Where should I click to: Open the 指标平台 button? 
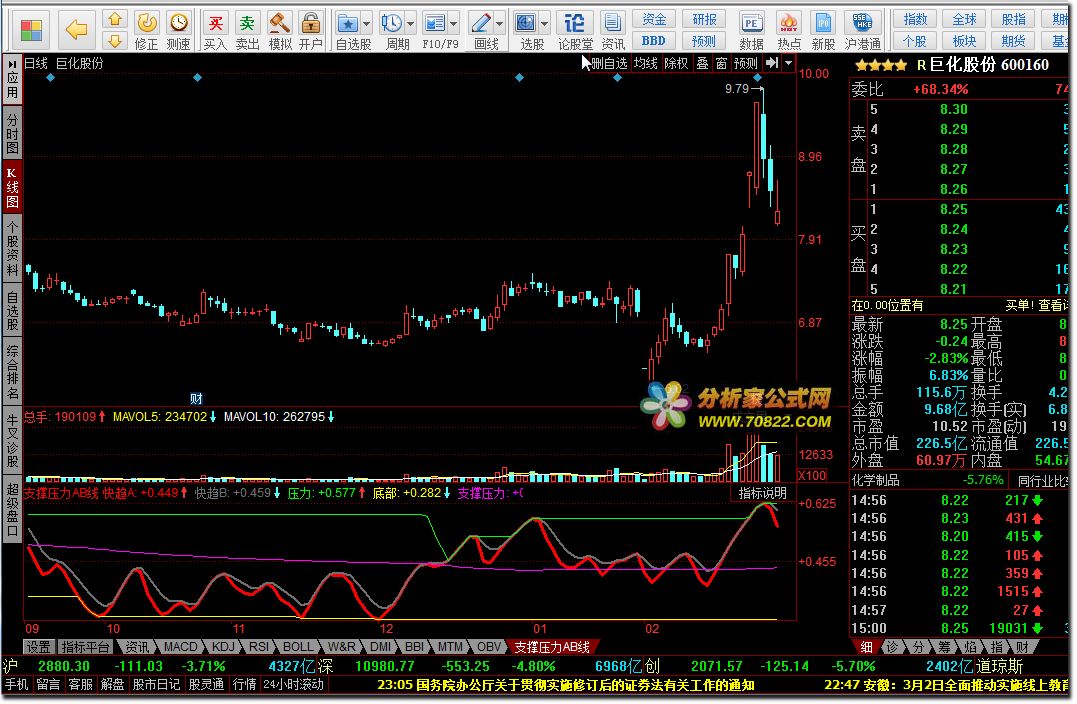coord(85,647)
